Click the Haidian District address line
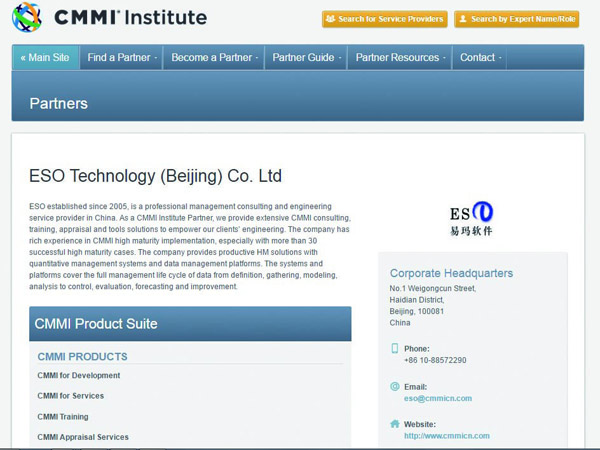The width and height of the screenshot is (600, 450). click(x=417, y=300)
